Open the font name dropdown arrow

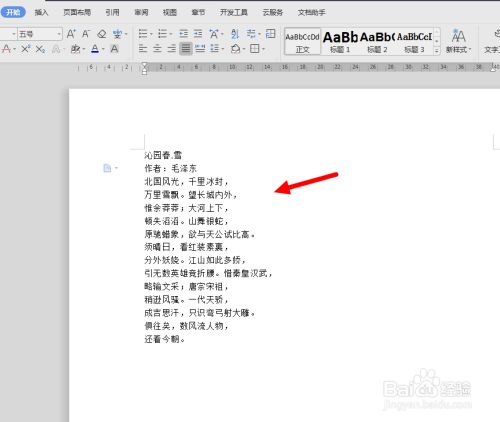[14, 34]
